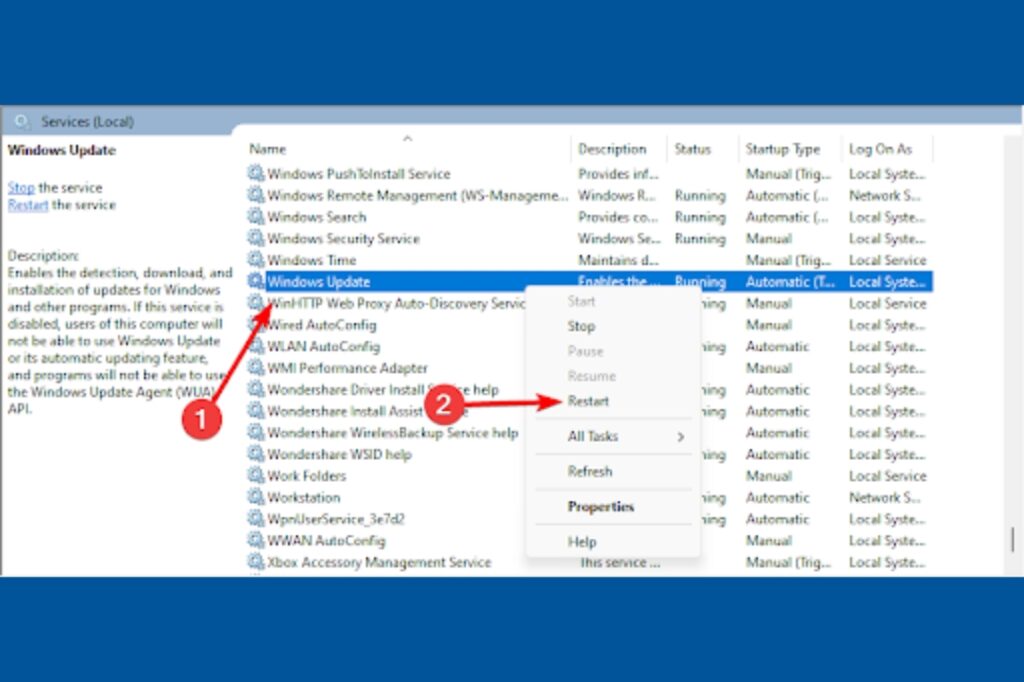Viewport: 1024px width, 682px height.
Task: Click the vertical scrollbar of services list
Action: (x=1012, y=540)
